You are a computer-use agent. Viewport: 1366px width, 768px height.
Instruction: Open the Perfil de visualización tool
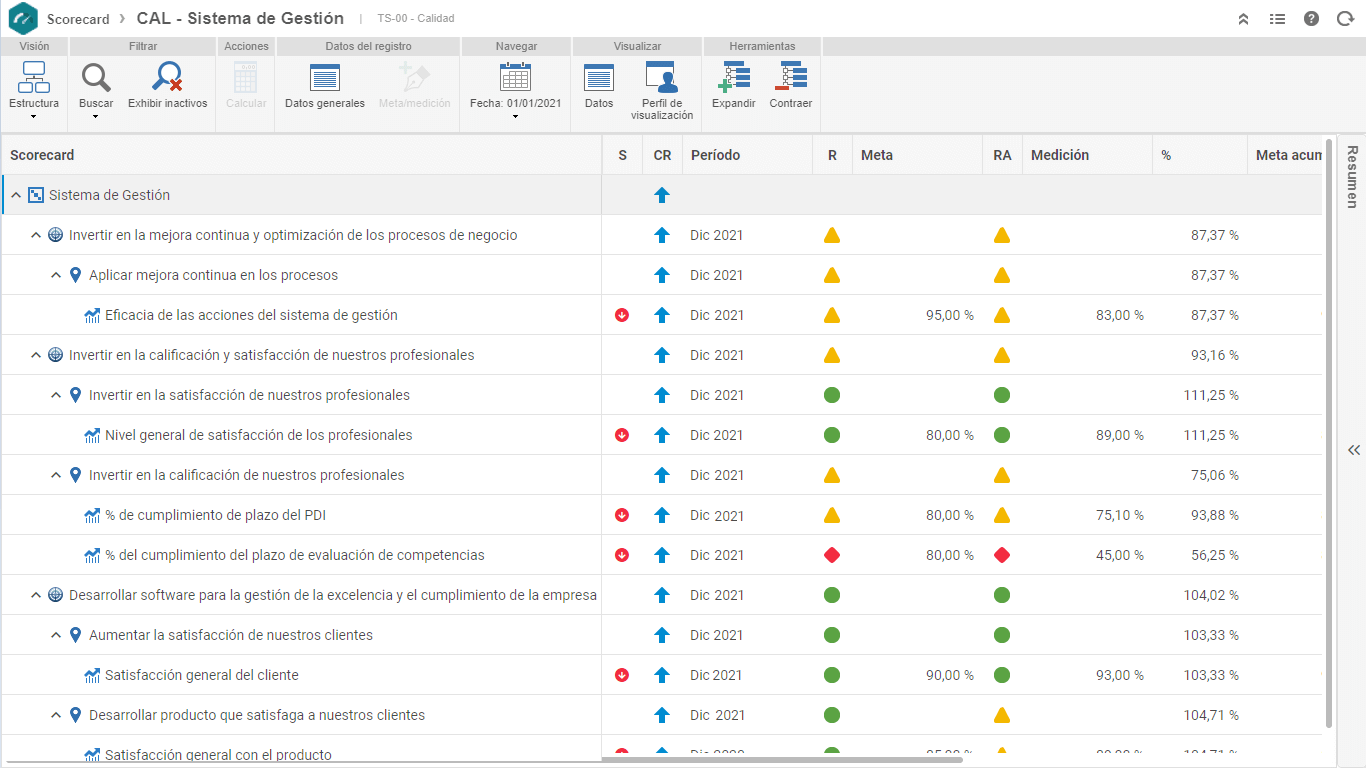(x=661, y=91)
